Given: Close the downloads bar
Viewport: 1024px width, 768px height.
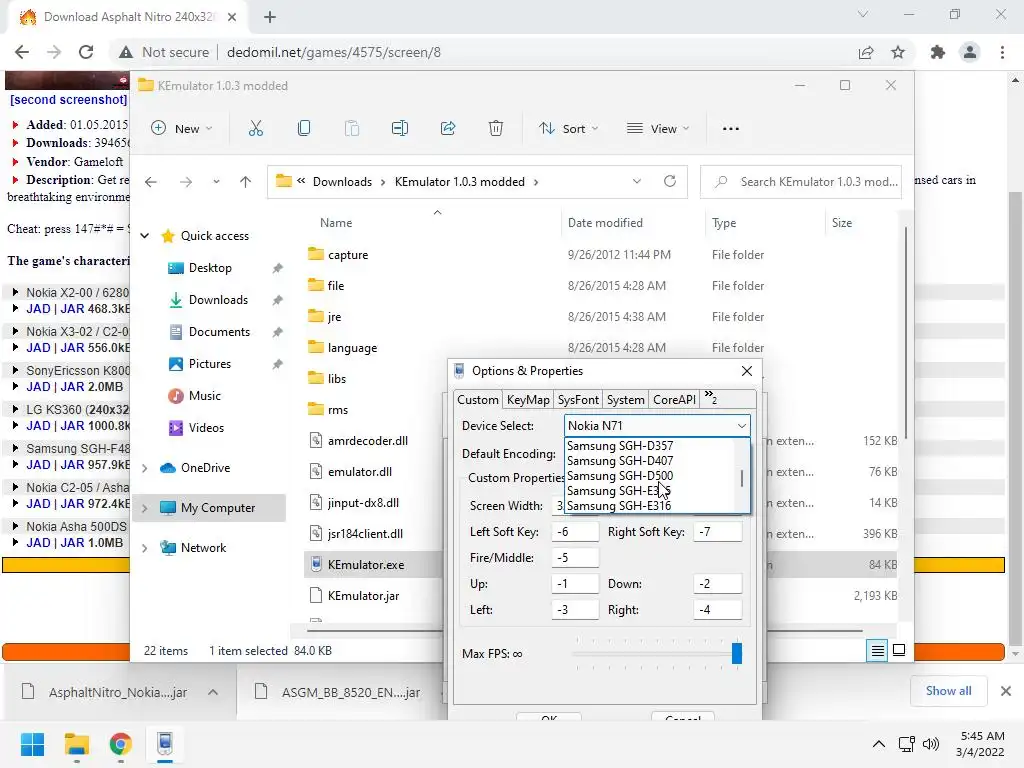Looking at the screenshot, I should pos(1006,691).
